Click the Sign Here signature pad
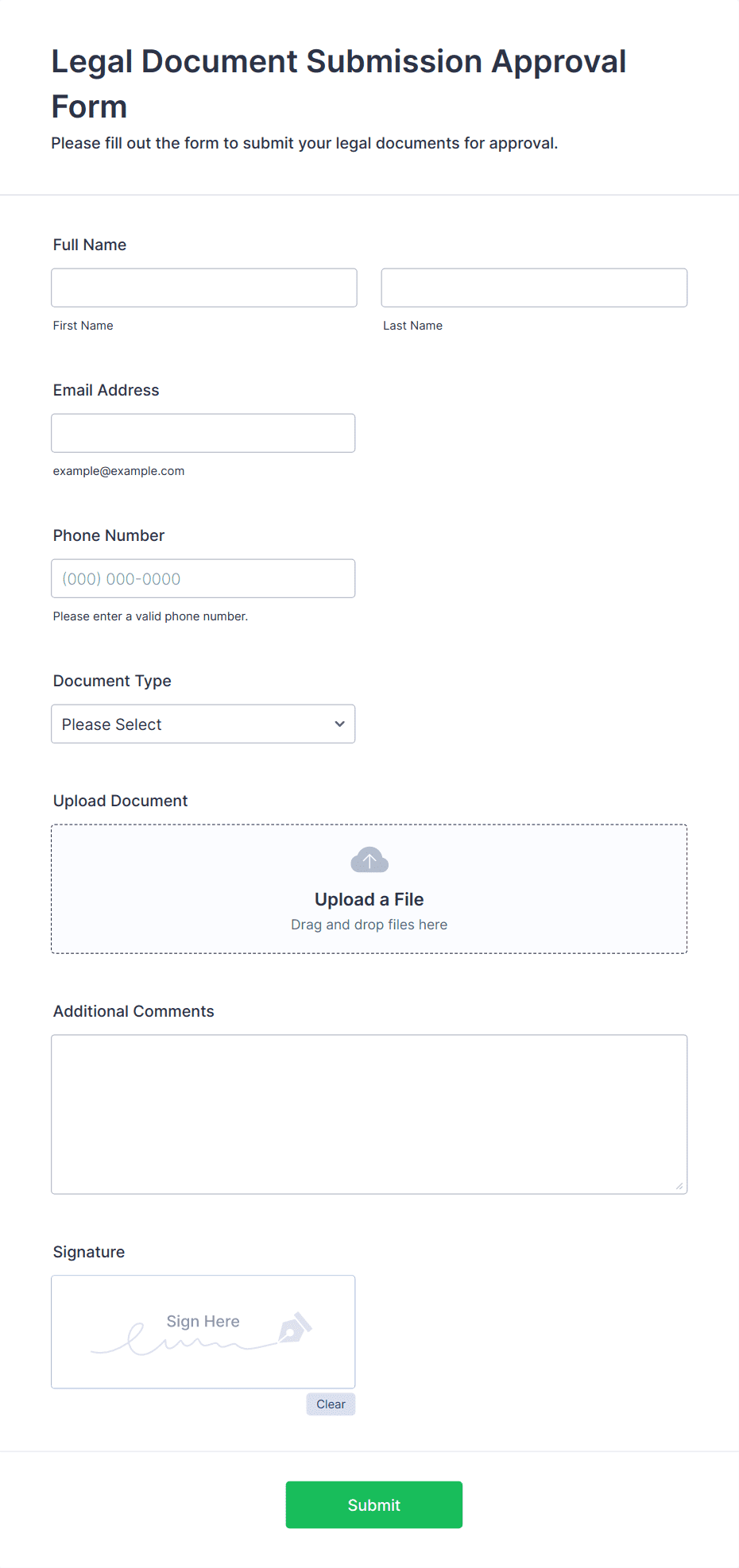 pyautogui.click(x=203, y=1332)
